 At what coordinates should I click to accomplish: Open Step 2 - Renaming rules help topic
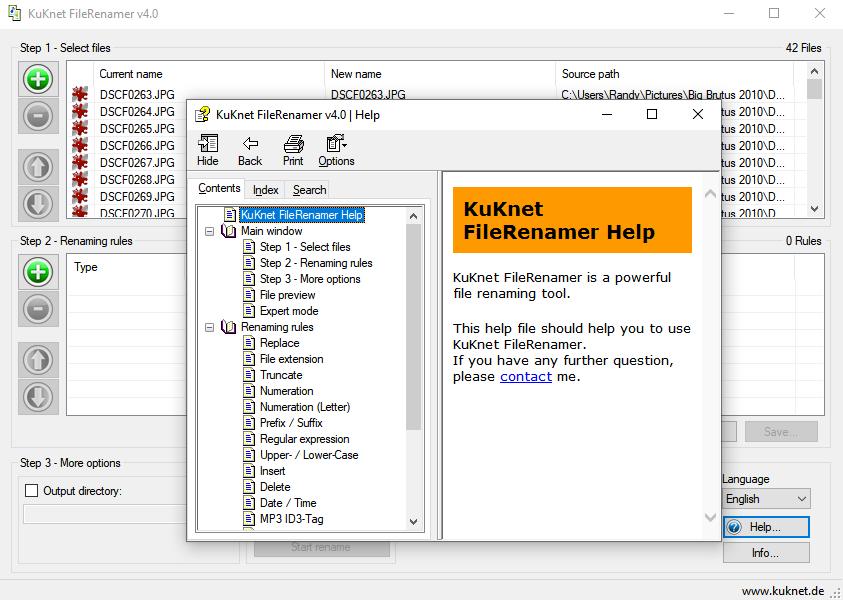point(316,263)
